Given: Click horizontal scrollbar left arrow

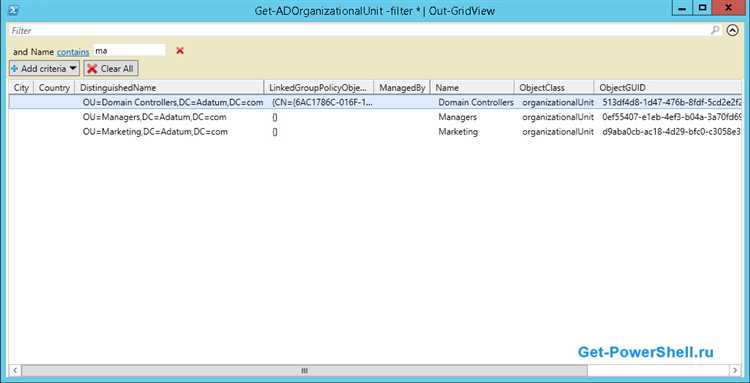Looking at the screenshot, I should [x=15, y=371].
